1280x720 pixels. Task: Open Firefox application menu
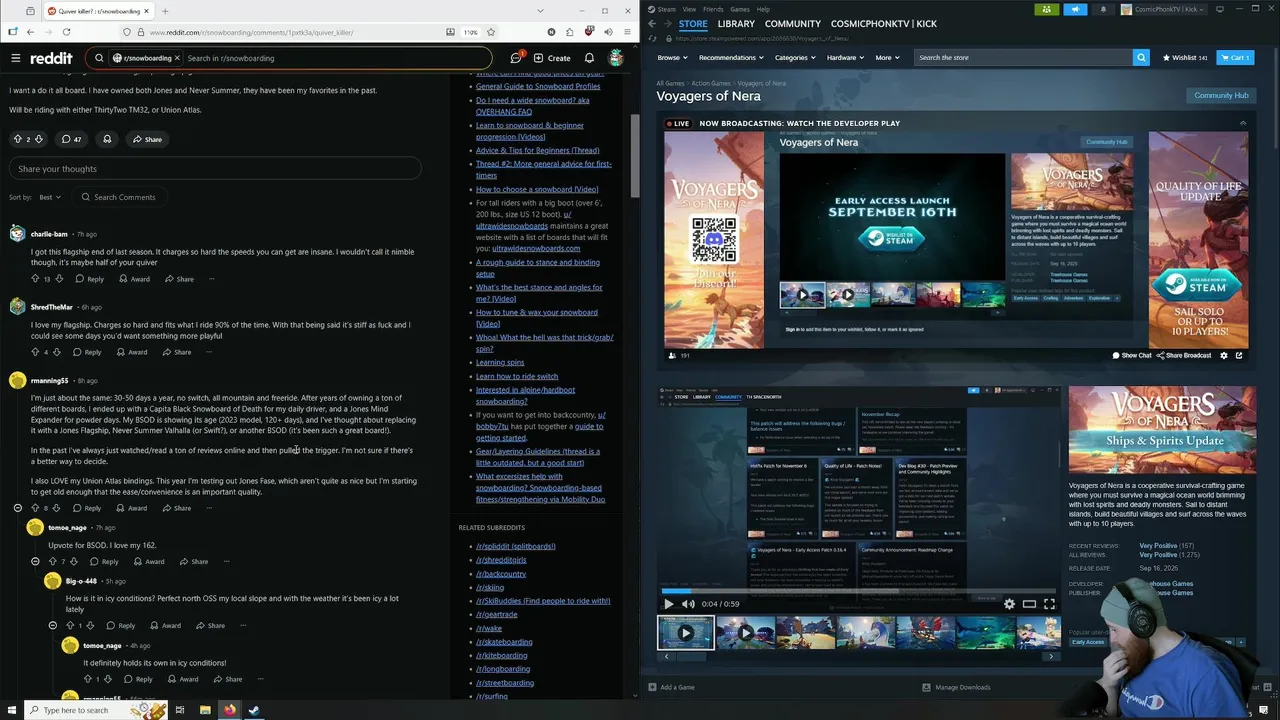pyautogui.click(x=626, y=32)
